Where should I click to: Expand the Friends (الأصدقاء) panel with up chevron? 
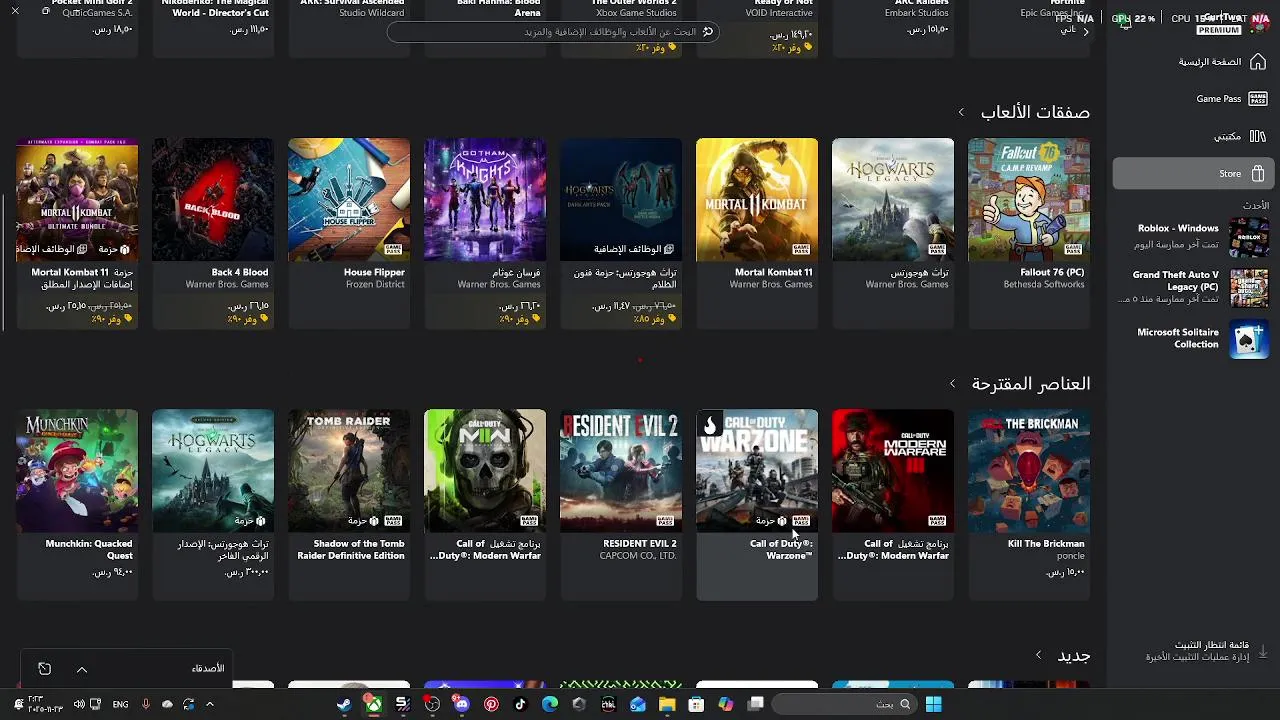click(82, 669)
